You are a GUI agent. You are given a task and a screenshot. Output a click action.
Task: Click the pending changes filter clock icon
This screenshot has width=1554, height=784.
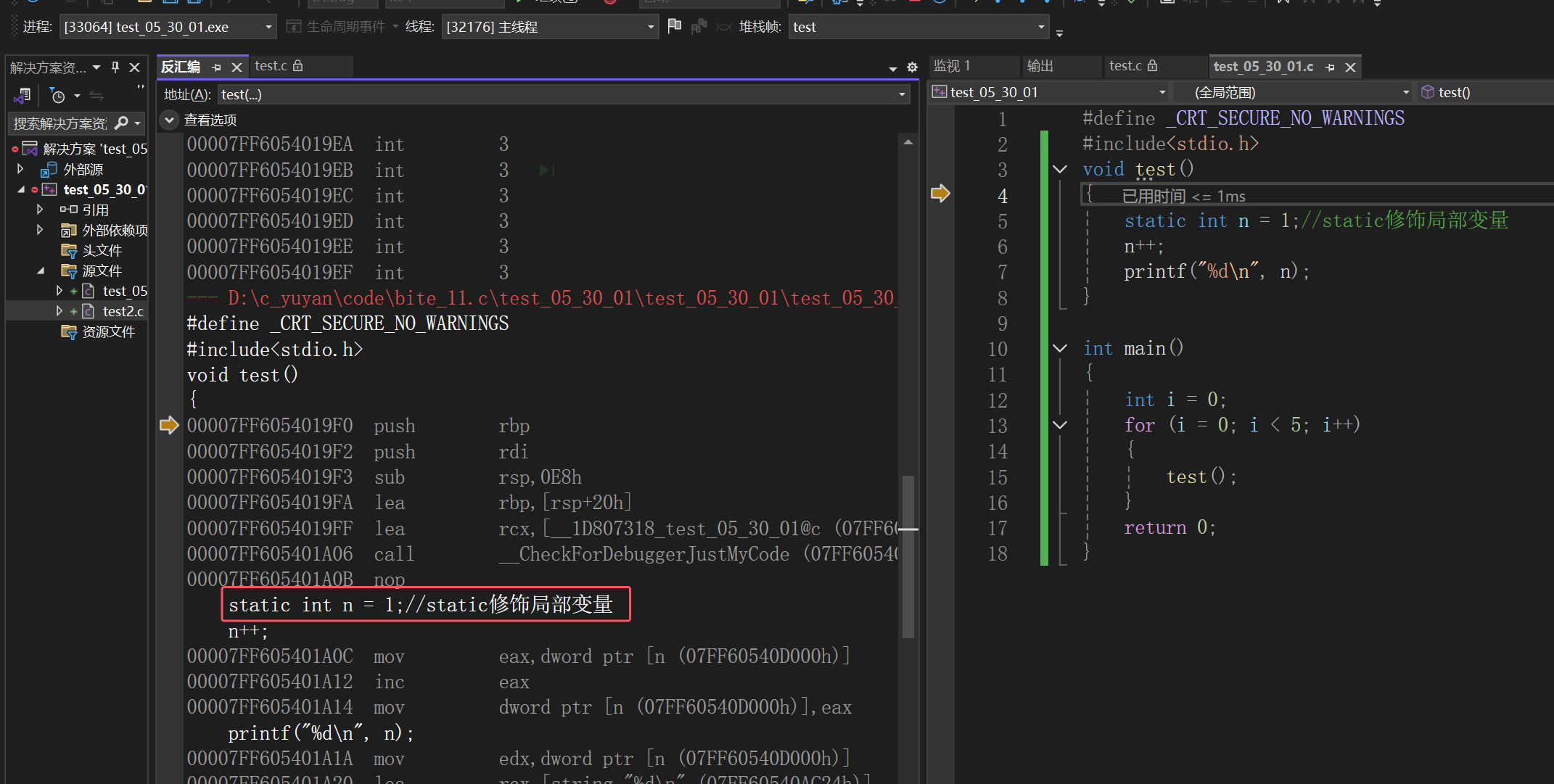[x=58, y=96]
